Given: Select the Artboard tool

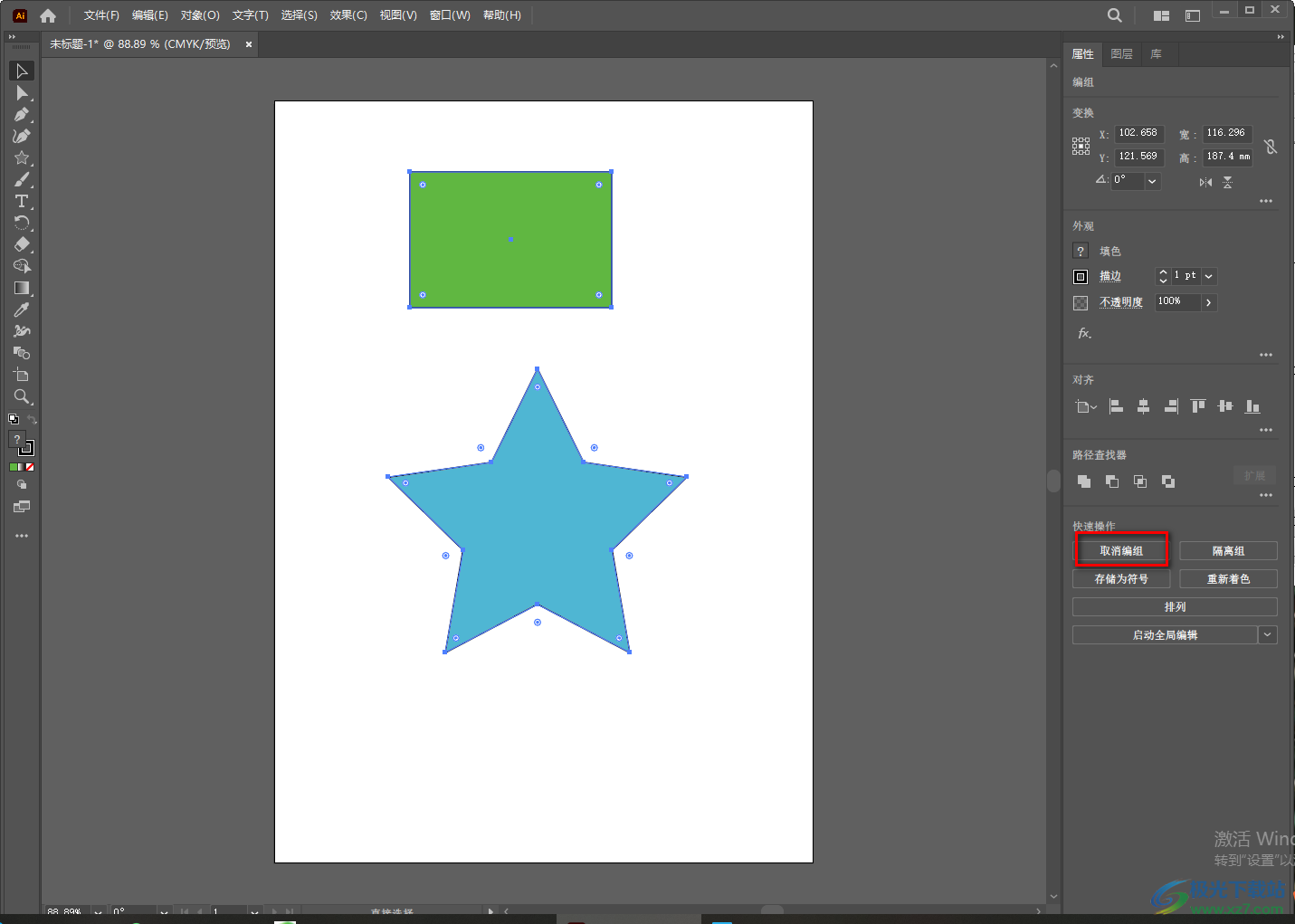Looking at the screenshot, I should 22,375.
